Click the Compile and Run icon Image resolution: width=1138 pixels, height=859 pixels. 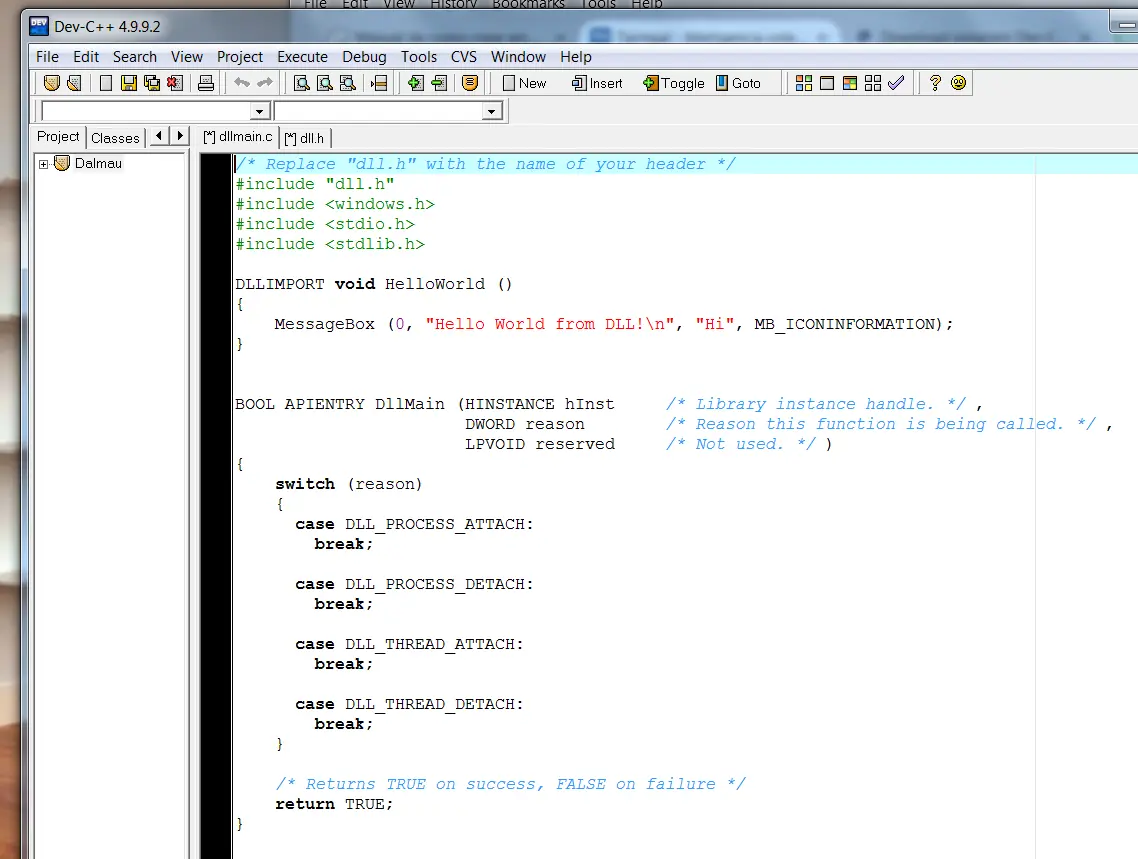point(850,83)
